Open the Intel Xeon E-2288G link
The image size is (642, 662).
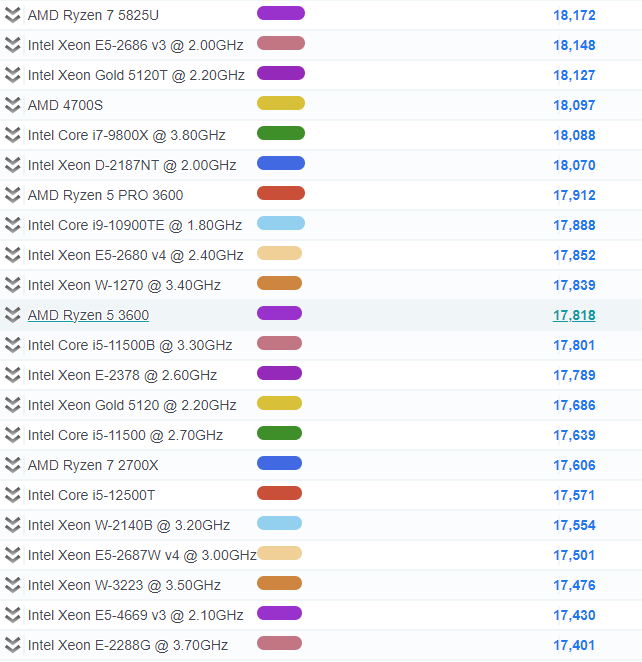(128, 645)
